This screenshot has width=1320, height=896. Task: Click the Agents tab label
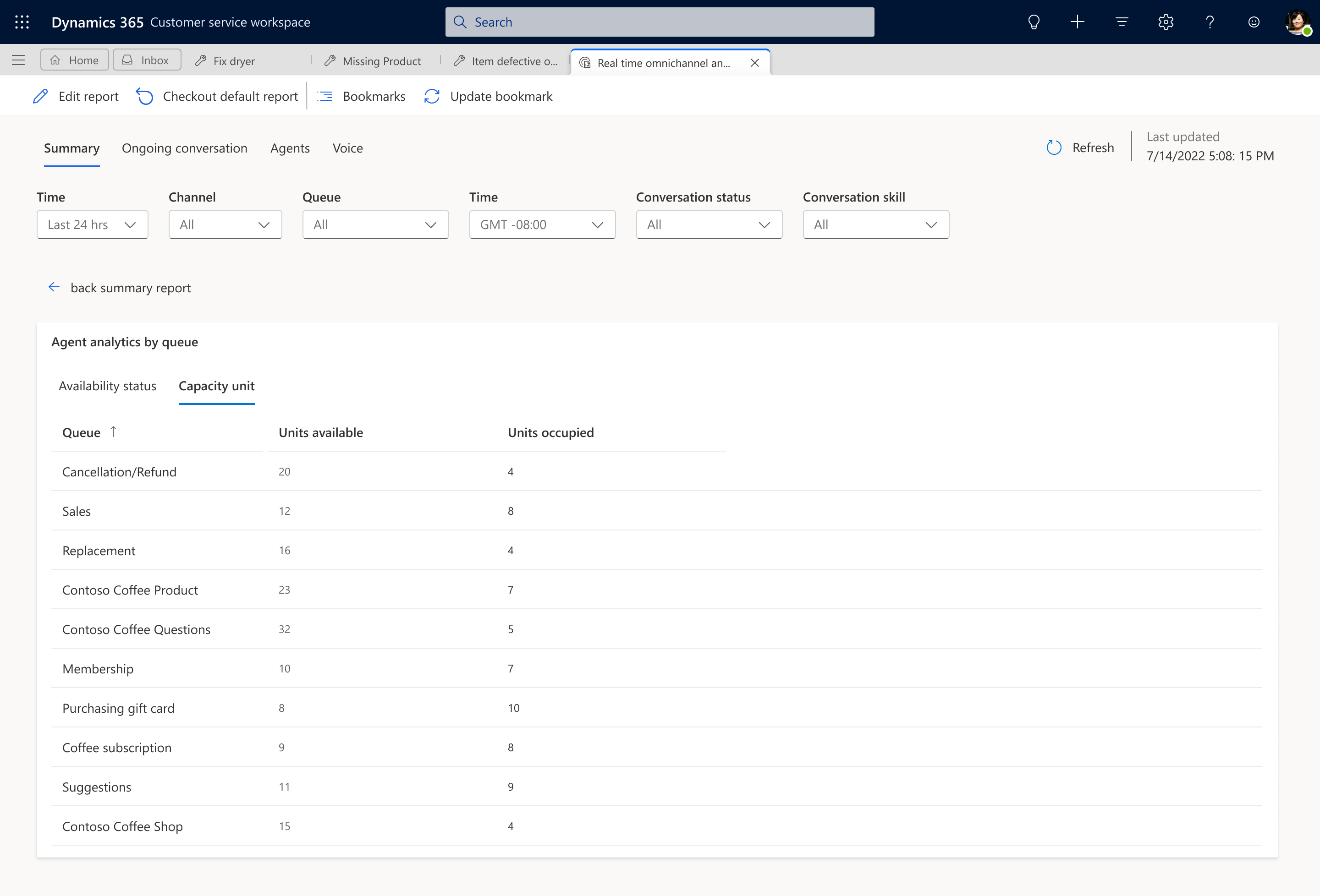290,147
